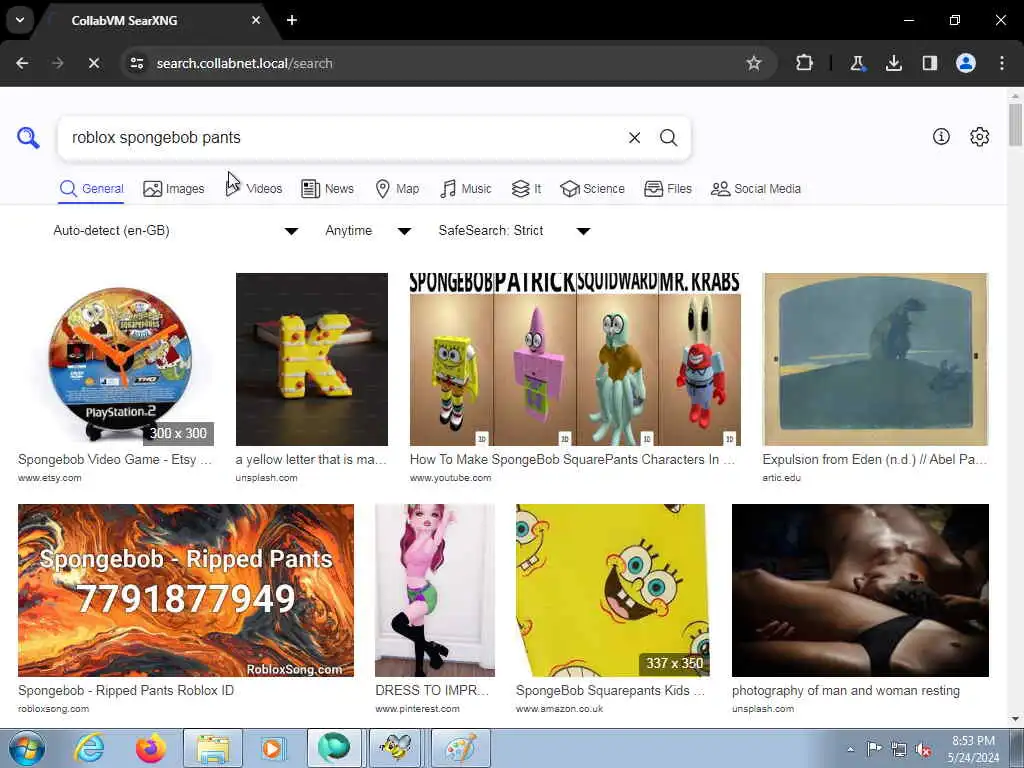Image resolution: width=1024 pixels, height=768 pixels.
Task: Click the Ripped Pants 7791877949 thumbnail
Action: click(x=186, y=590)
